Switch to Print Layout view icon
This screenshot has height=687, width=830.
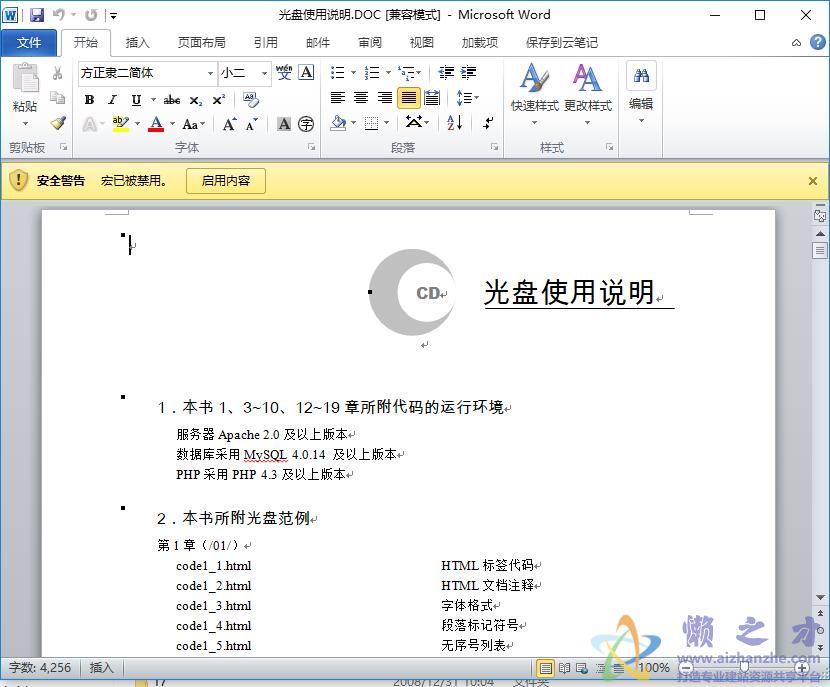pos(545,668)
